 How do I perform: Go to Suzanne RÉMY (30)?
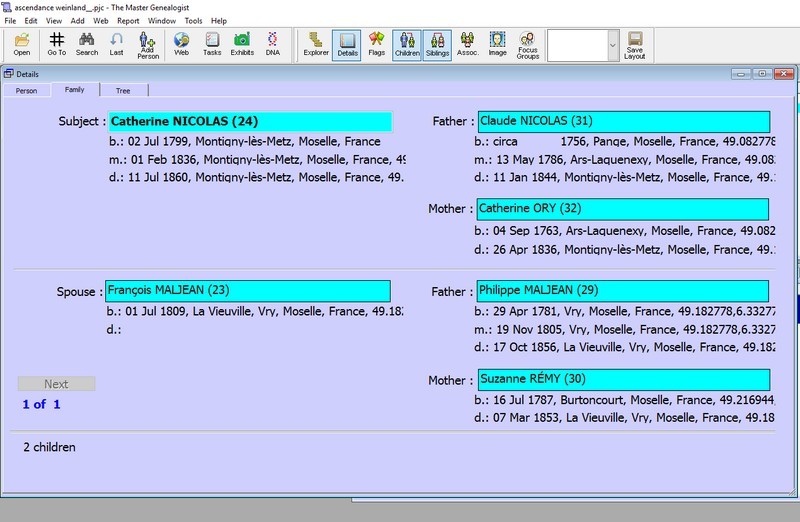[x=623, y=379]
